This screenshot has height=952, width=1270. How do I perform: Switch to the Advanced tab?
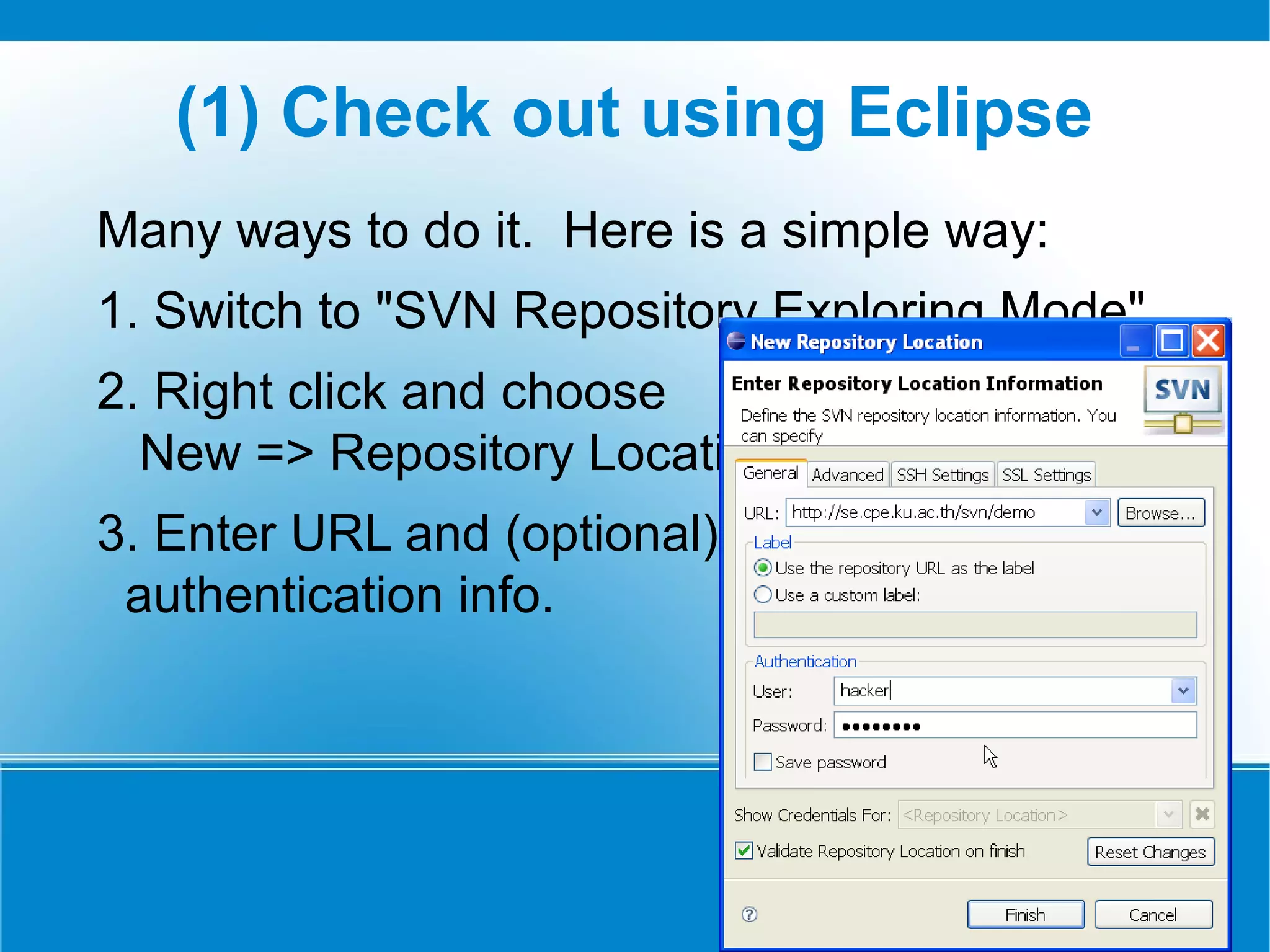point(847,475)
